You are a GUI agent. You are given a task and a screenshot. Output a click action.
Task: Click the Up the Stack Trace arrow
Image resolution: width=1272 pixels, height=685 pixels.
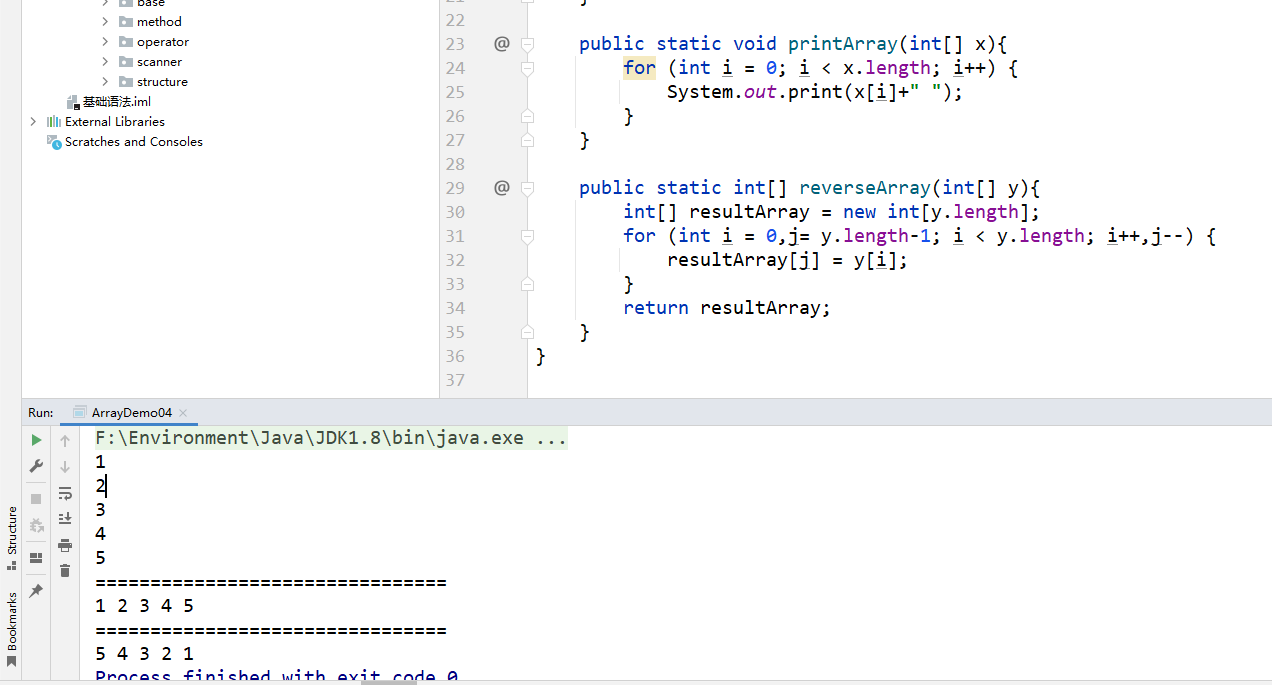[65, 440]
